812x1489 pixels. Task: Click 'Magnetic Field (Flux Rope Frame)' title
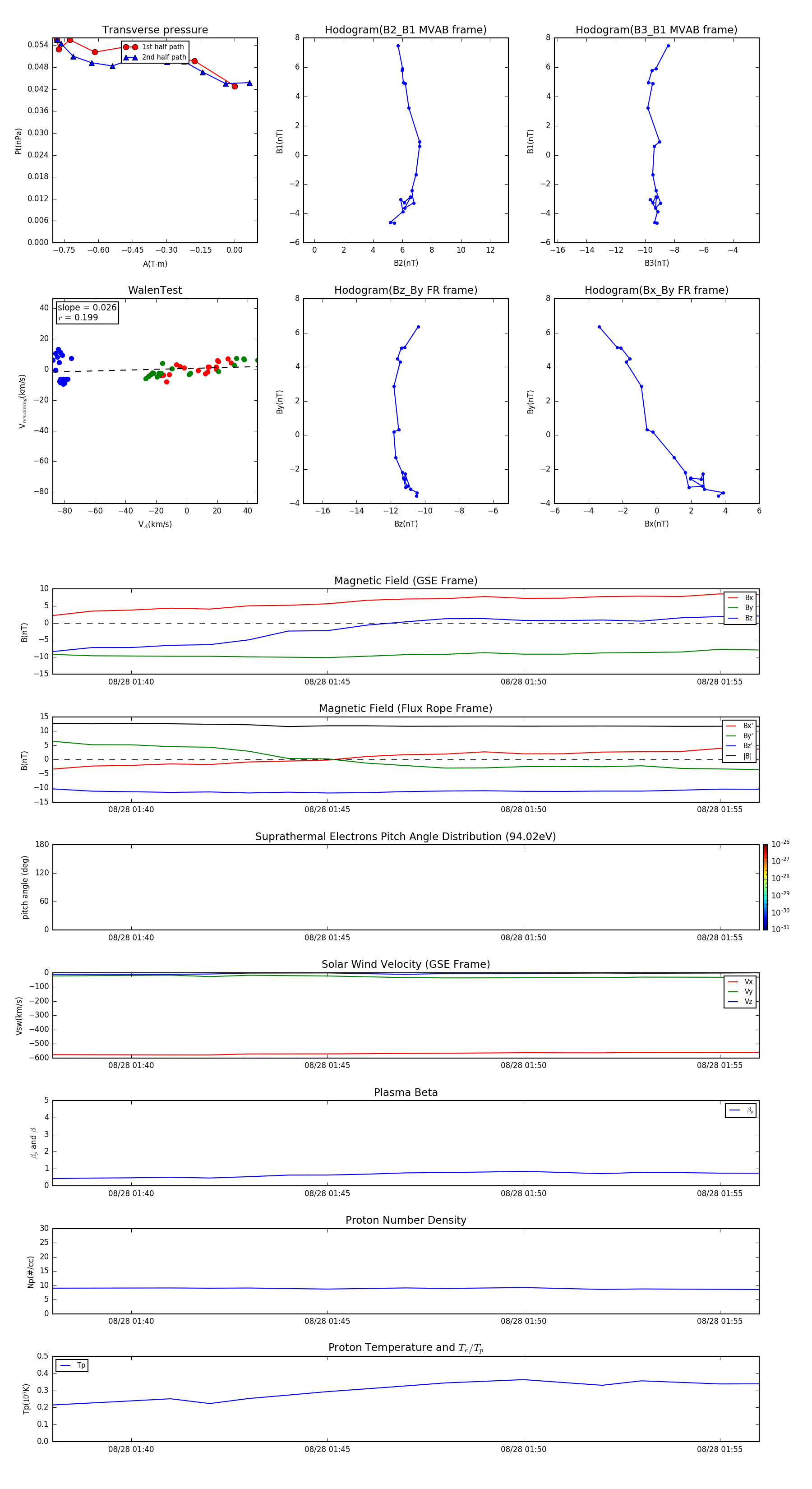[x=406, y=709]
